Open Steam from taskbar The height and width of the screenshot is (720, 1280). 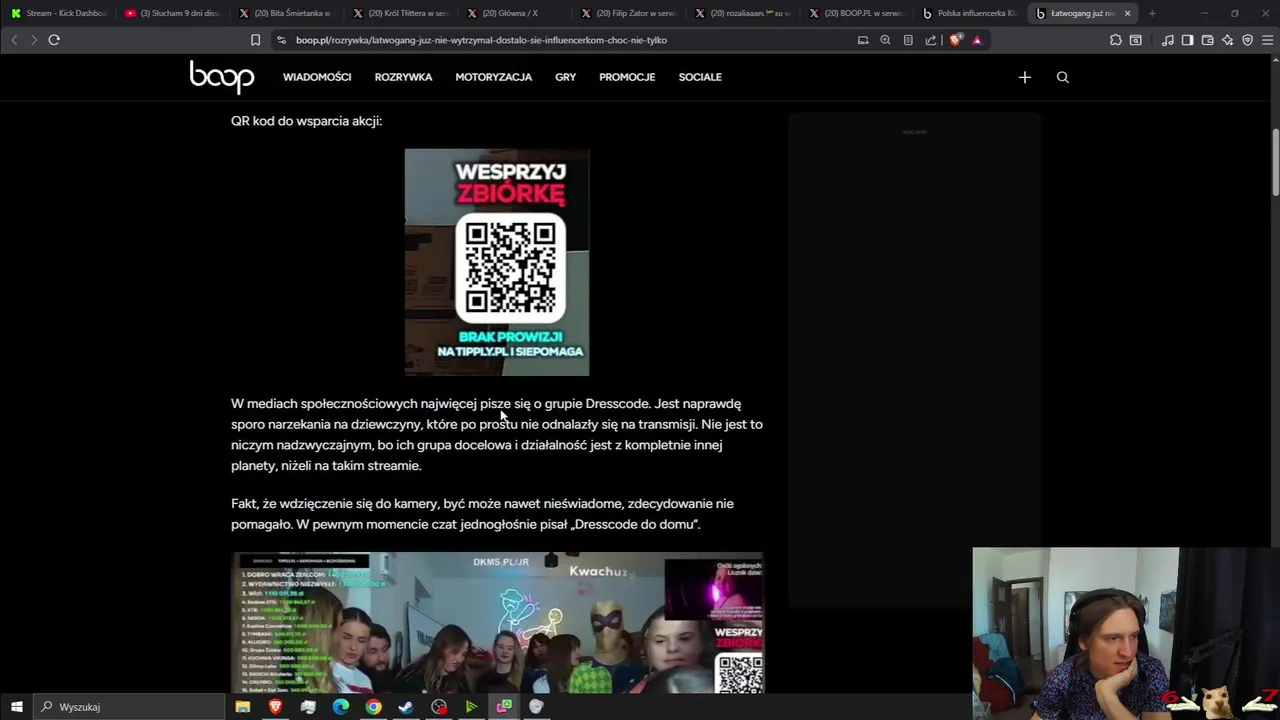(405, 707)
